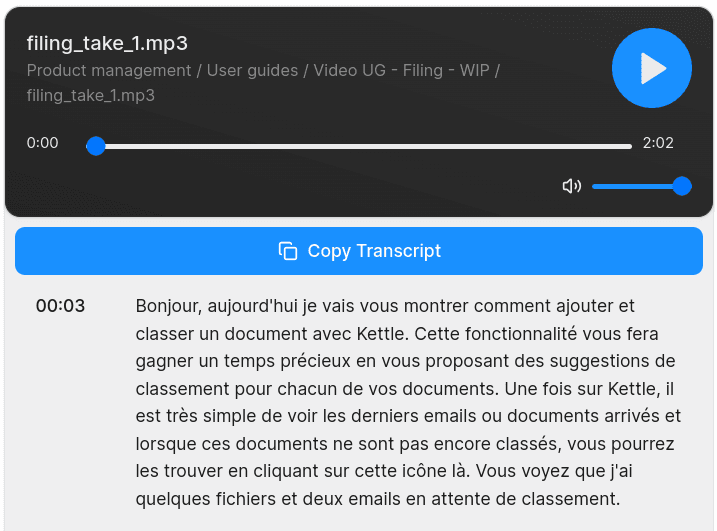Screen dimensions: 717x531
Task: Select the filing_take_1.mp3 title heading
Action: (x=107, y=43)
